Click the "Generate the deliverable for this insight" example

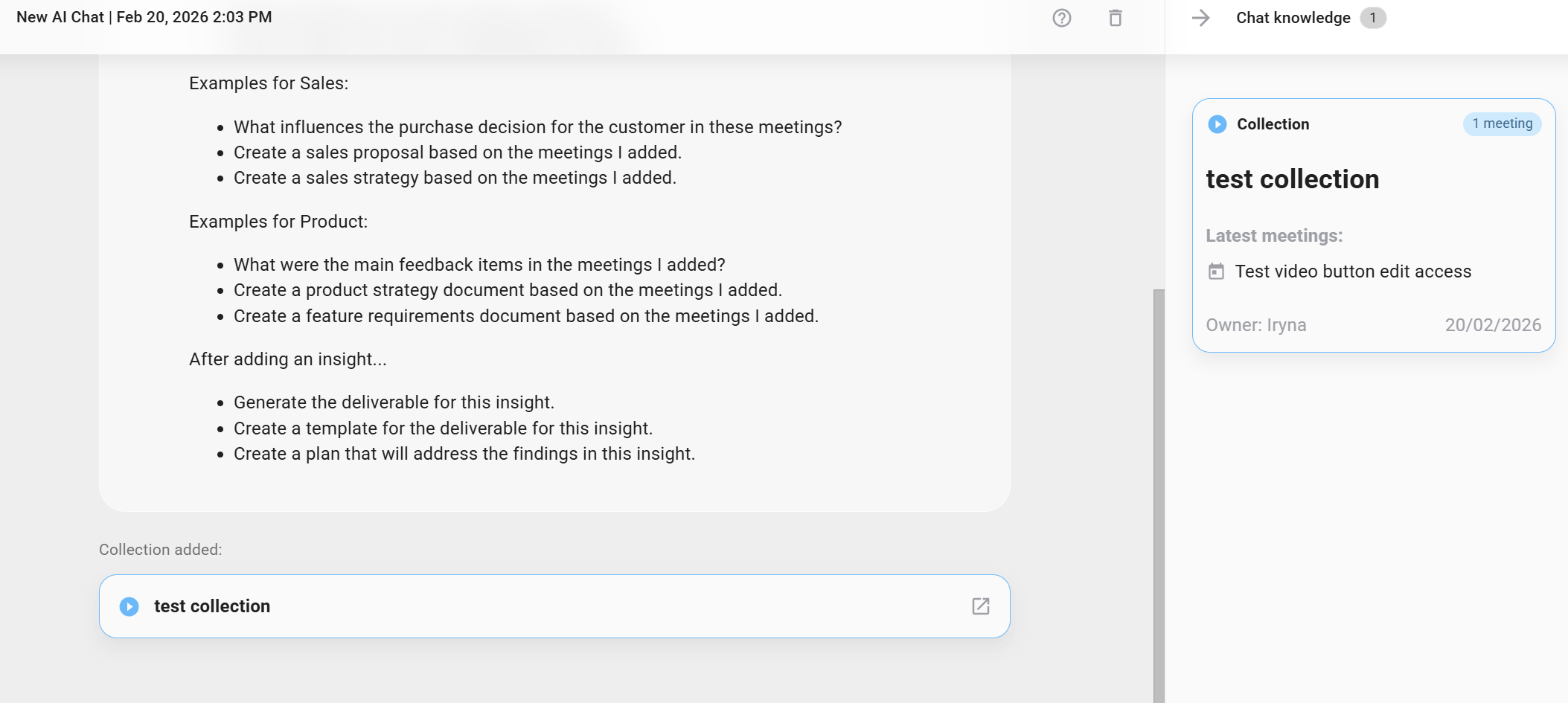pos(394,402)
